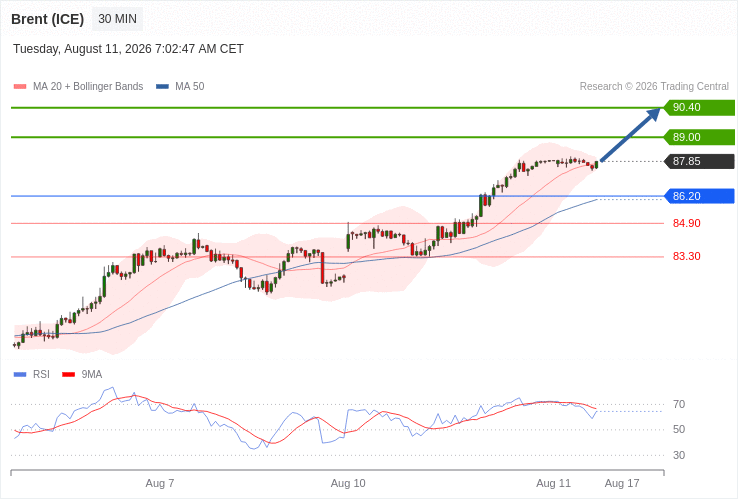Select the 87.85 current price tag

point(699,161)
